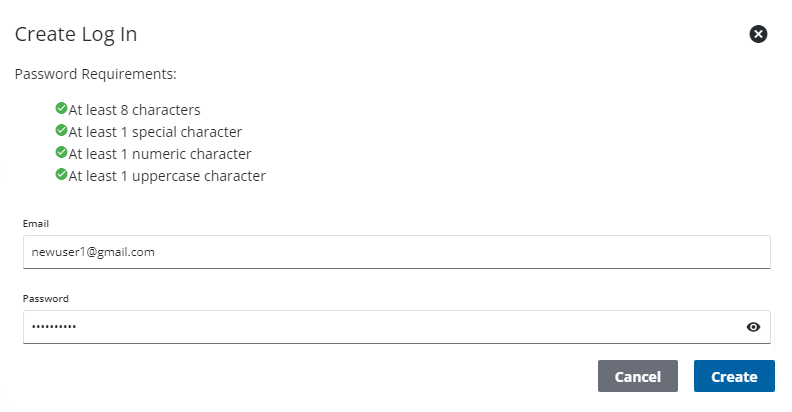Show password using the eye icon
The height and width of the screenshot is (412, 792).
click(753, 327)
